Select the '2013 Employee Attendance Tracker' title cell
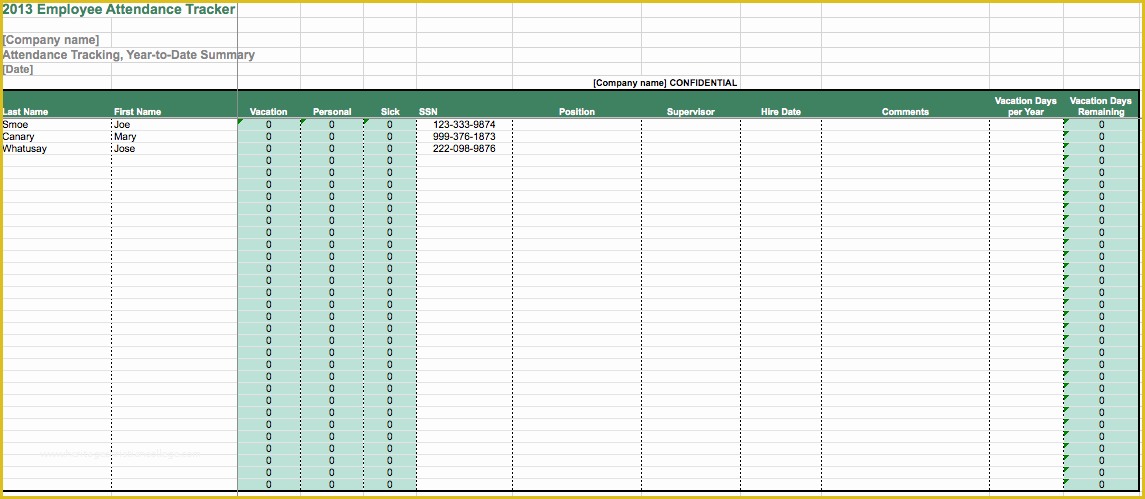The width and height of the screenshot is (1145, 499). [119, 9]
